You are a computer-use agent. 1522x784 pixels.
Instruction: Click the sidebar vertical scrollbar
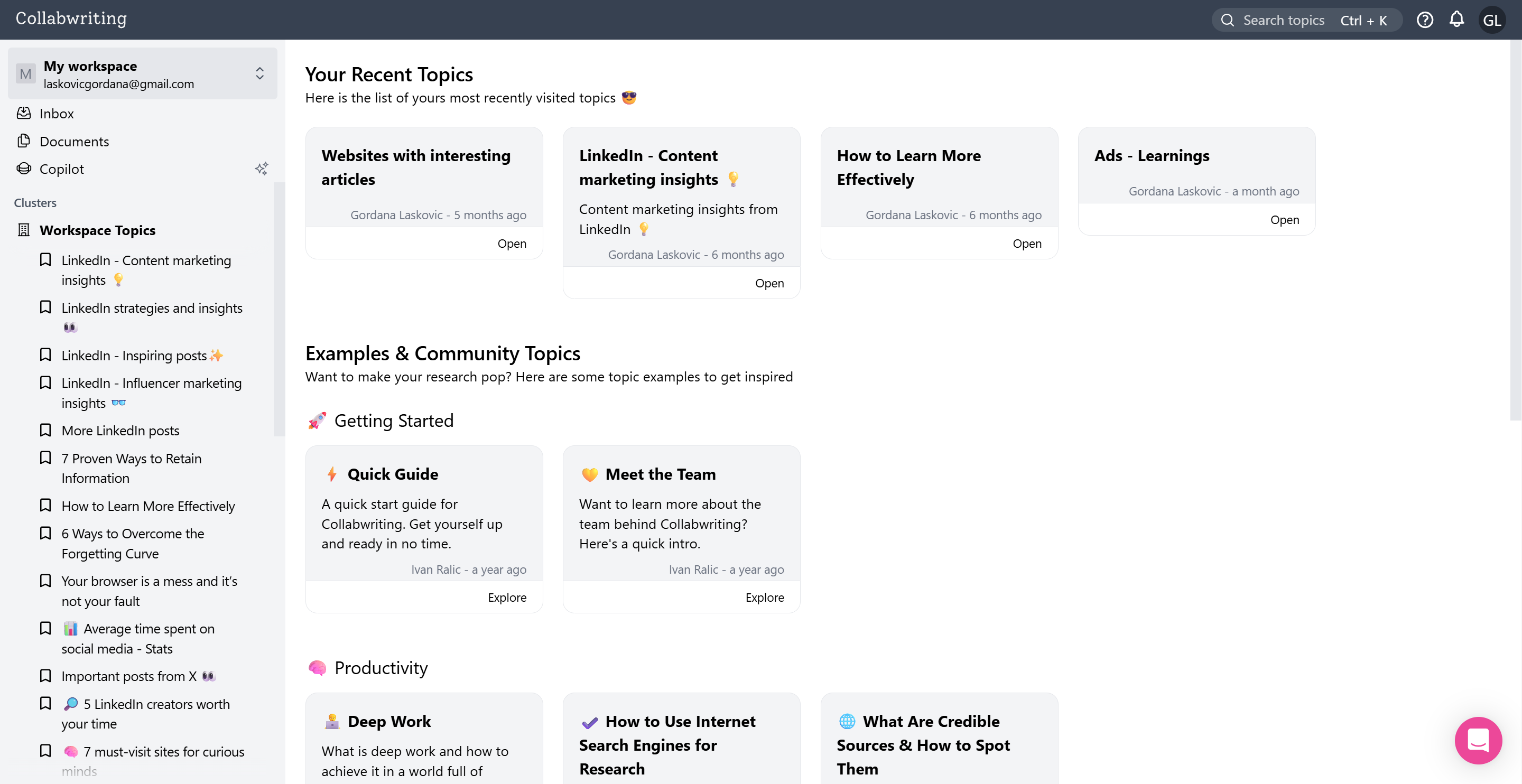click(280, 310)
